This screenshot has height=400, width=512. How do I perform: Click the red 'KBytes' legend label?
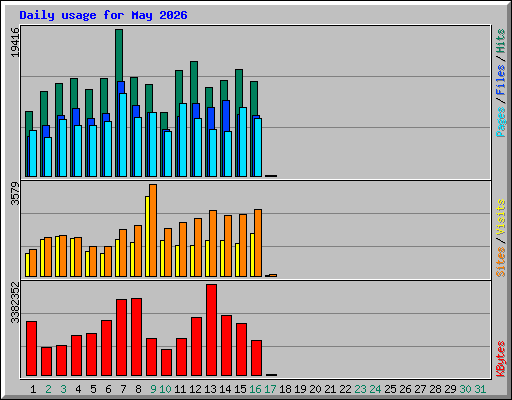500,359
